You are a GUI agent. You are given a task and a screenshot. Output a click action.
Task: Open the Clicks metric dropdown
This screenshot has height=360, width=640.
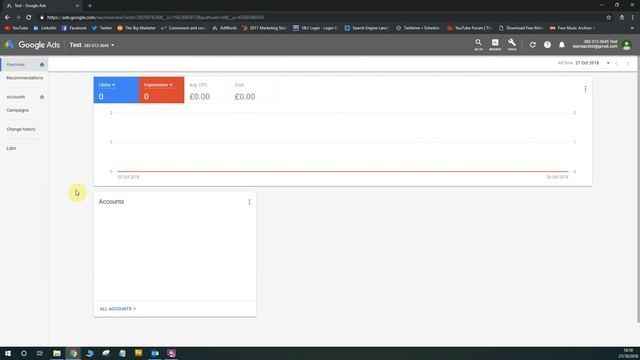(x=107, y=85)
